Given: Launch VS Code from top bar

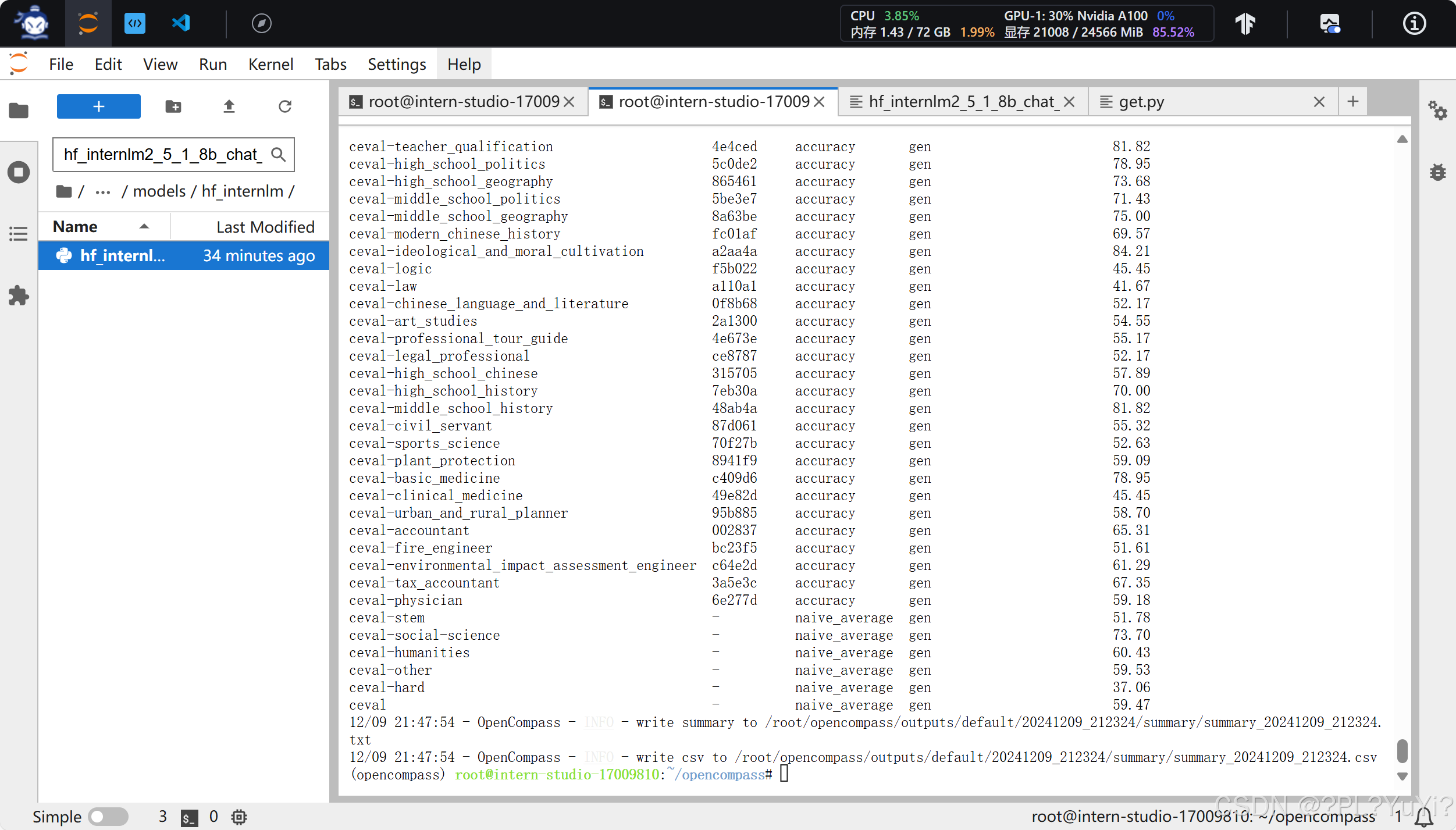Looking at the screenshot, I should (181, 23).
